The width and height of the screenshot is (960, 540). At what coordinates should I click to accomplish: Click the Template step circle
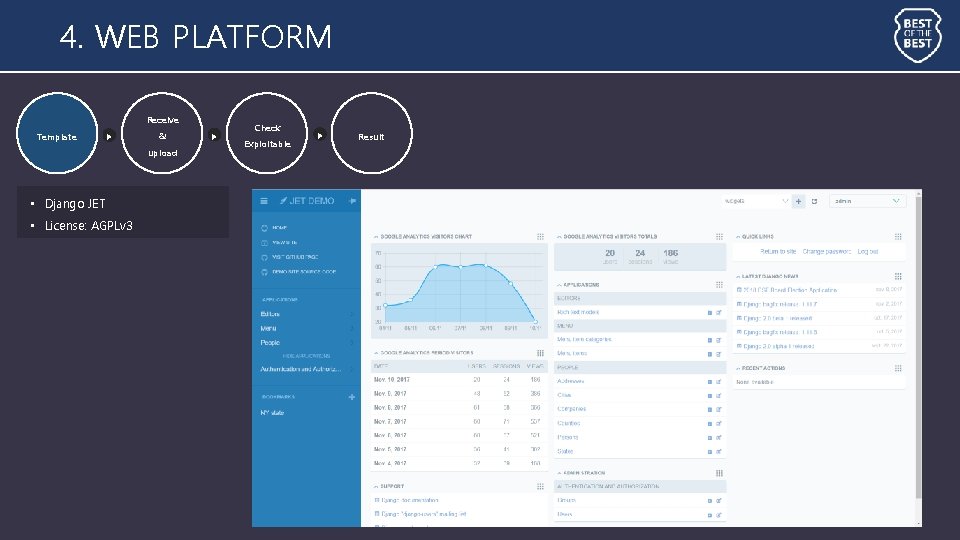tap(57, 133)
